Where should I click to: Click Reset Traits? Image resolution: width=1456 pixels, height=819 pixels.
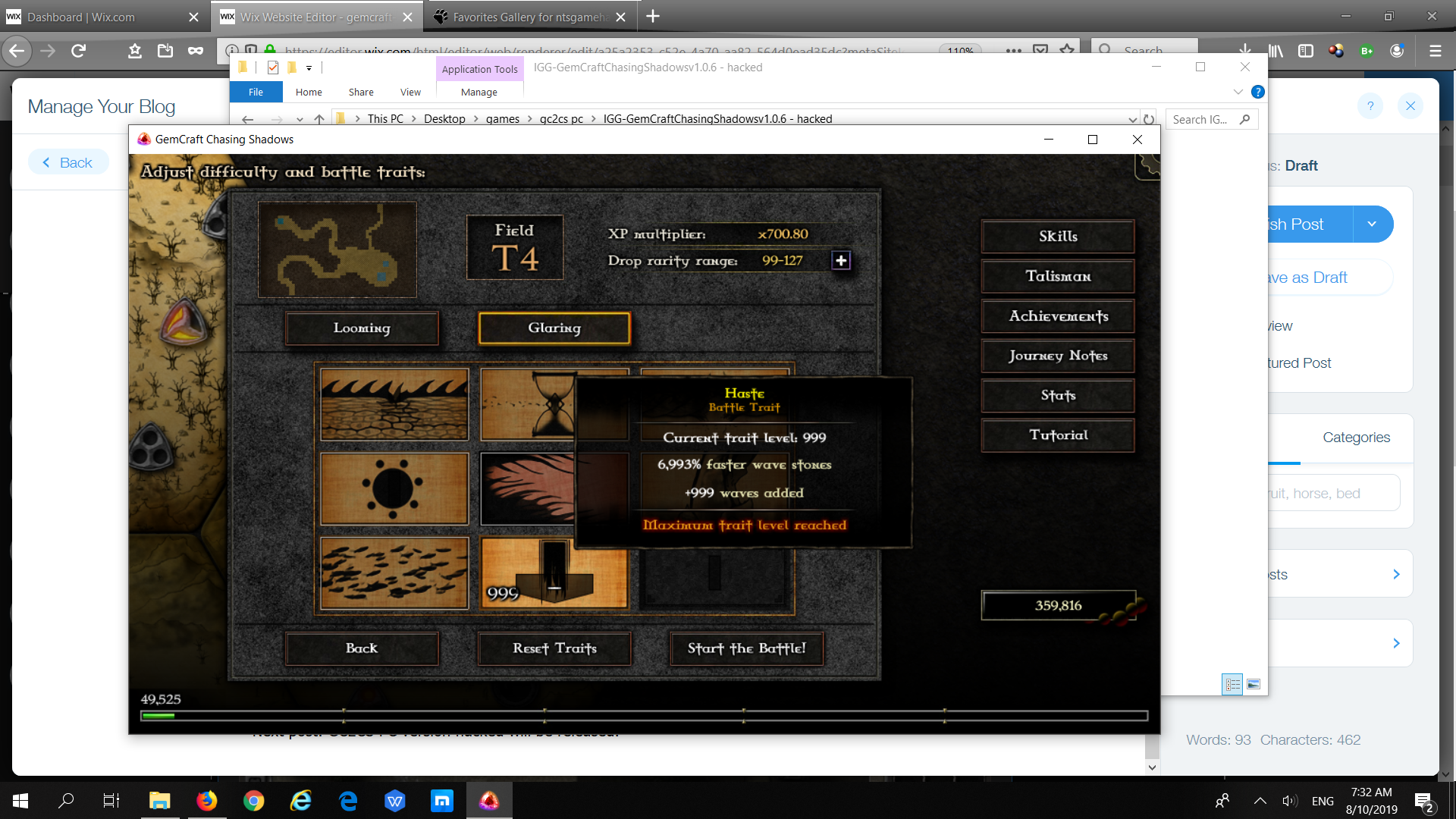pyautogui.click(x=554, y=648)
